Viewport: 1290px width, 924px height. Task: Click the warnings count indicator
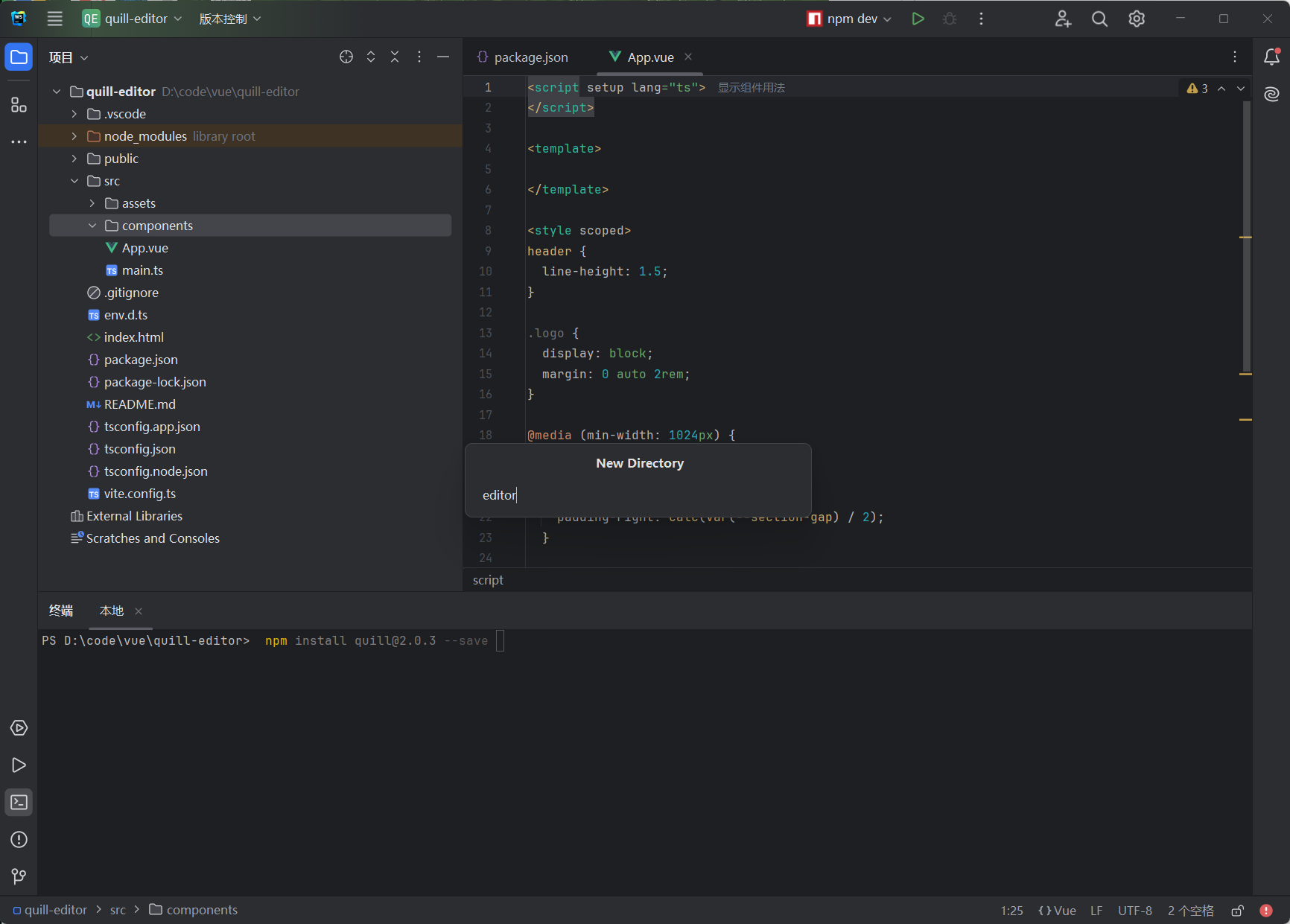1198,89
